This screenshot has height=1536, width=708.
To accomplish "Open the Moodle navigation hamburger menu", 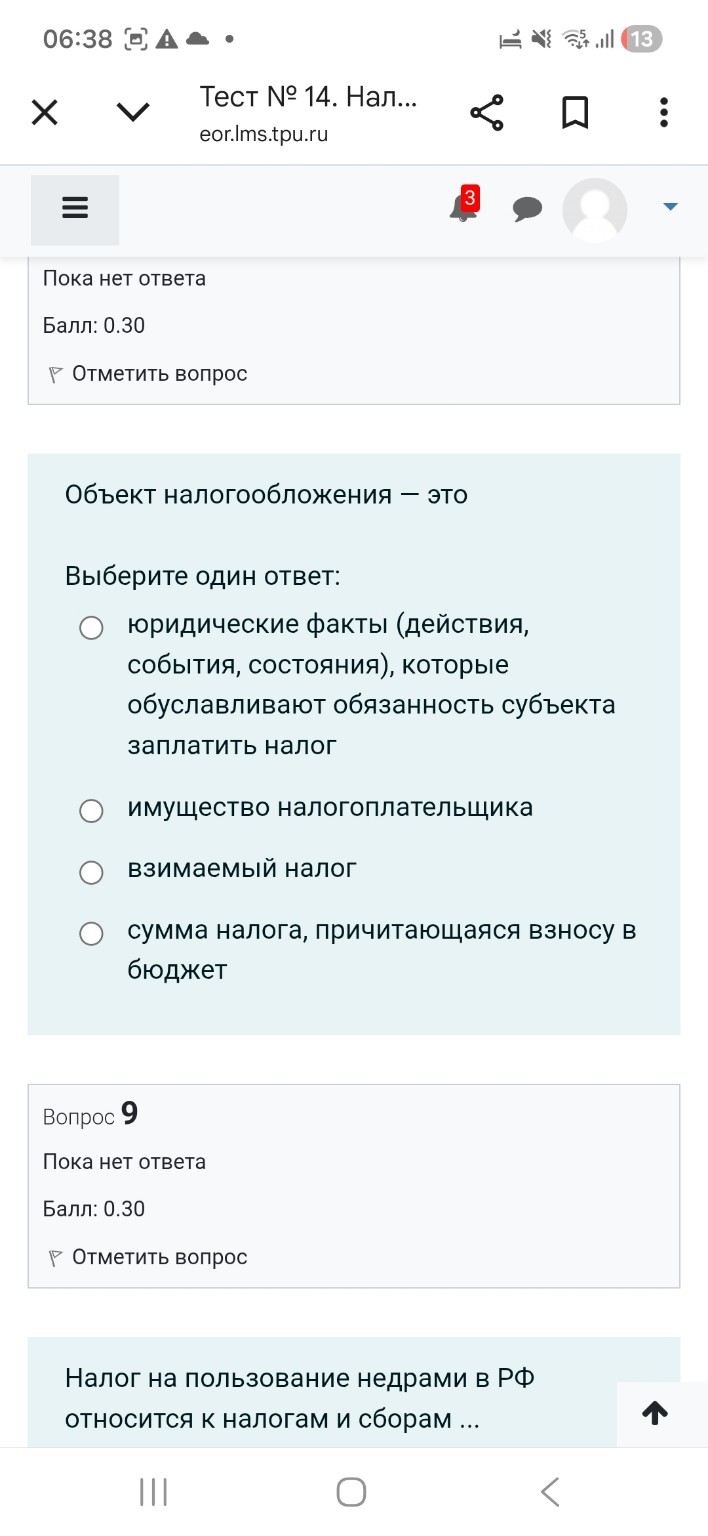I will pos(75,206).
